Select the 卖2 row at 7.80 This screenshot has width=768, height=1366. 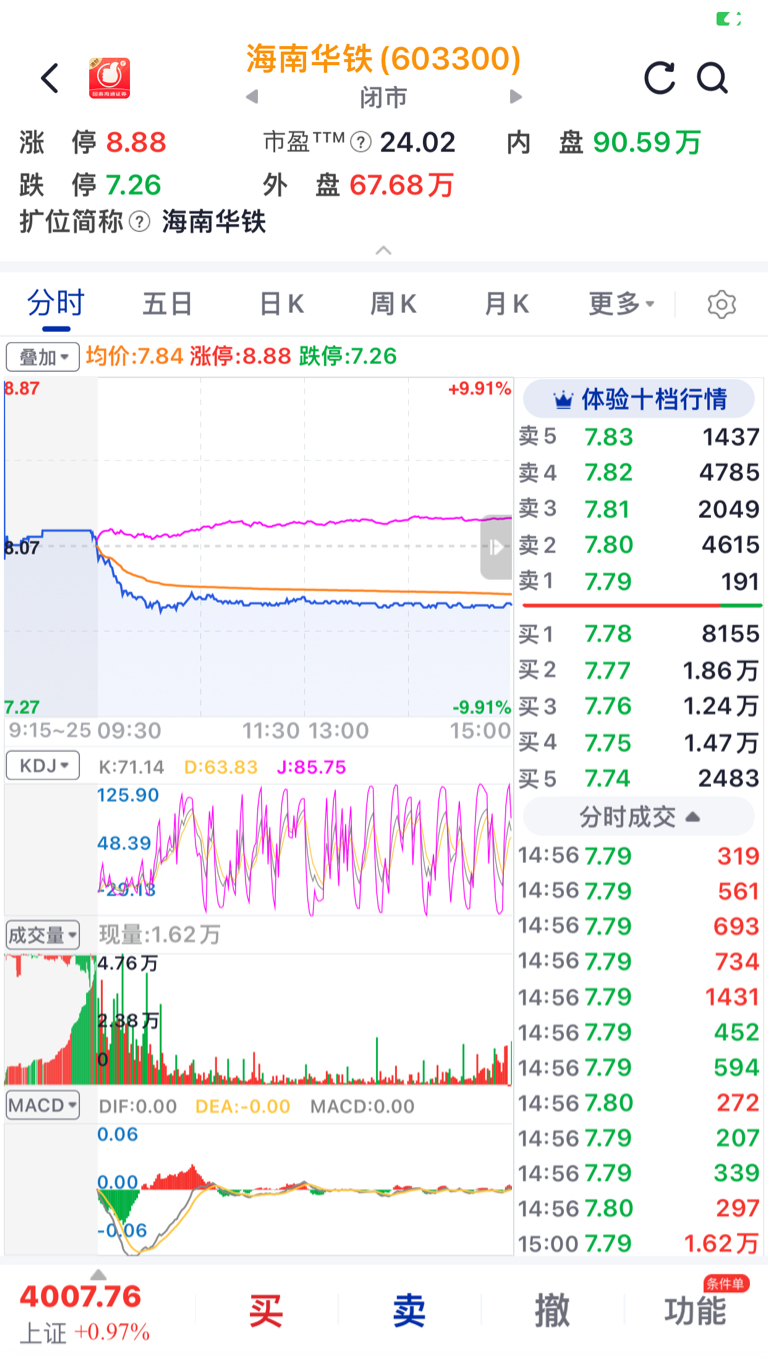point(639,545)
